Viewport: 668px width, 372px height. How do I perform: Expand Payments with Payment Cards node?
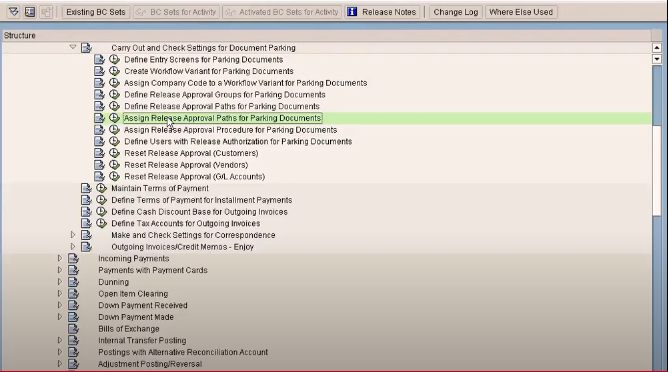[x=60, y=270]
